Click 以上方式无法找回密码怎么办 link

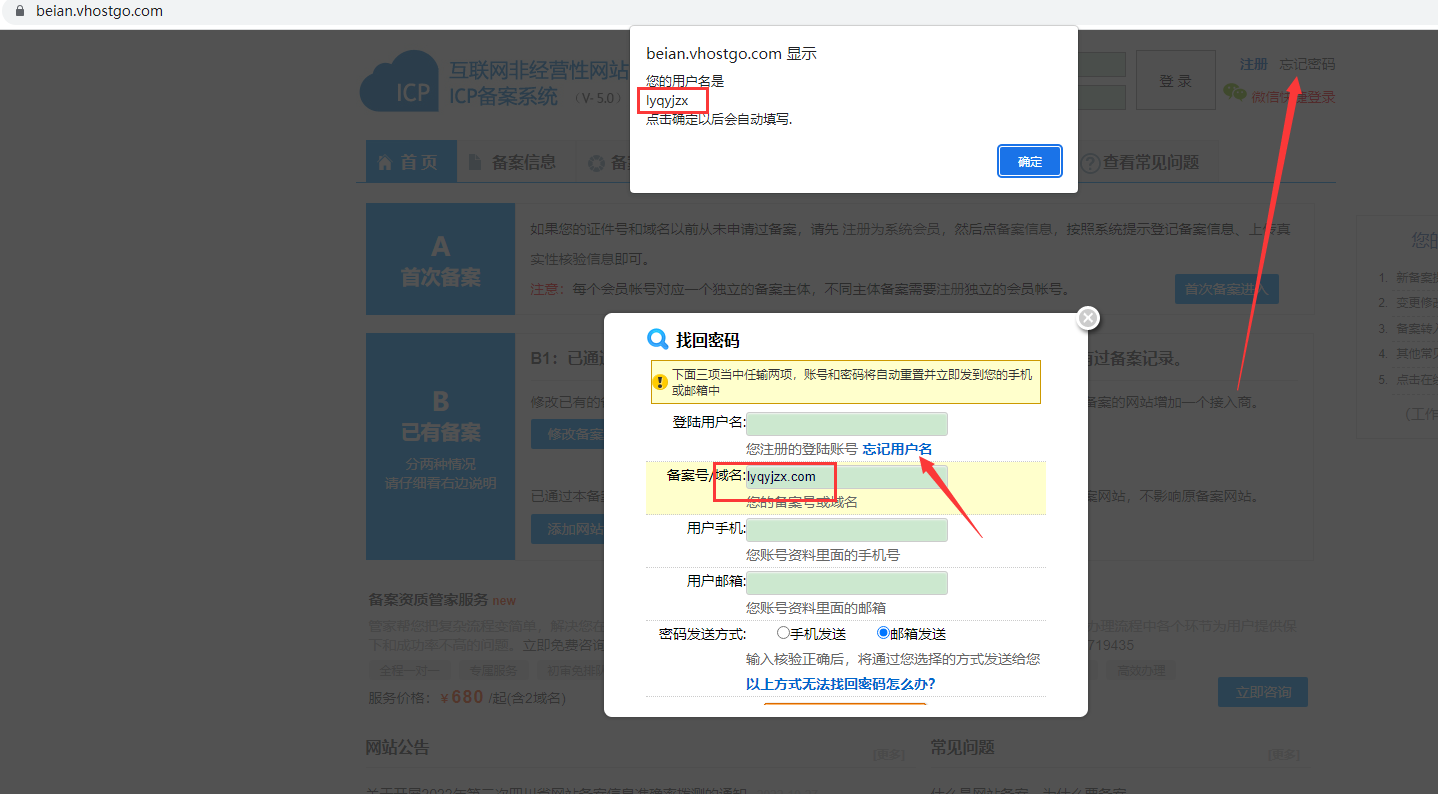click(x=840, y=684)
